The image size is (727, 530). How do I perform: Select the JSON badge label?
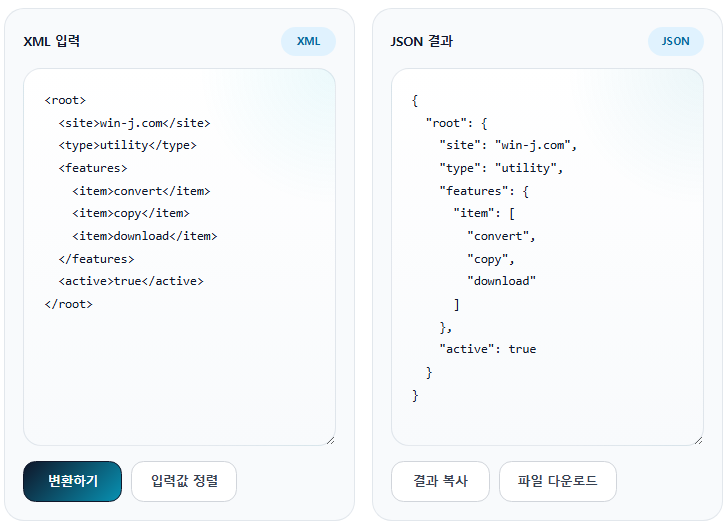click(676, 41)
